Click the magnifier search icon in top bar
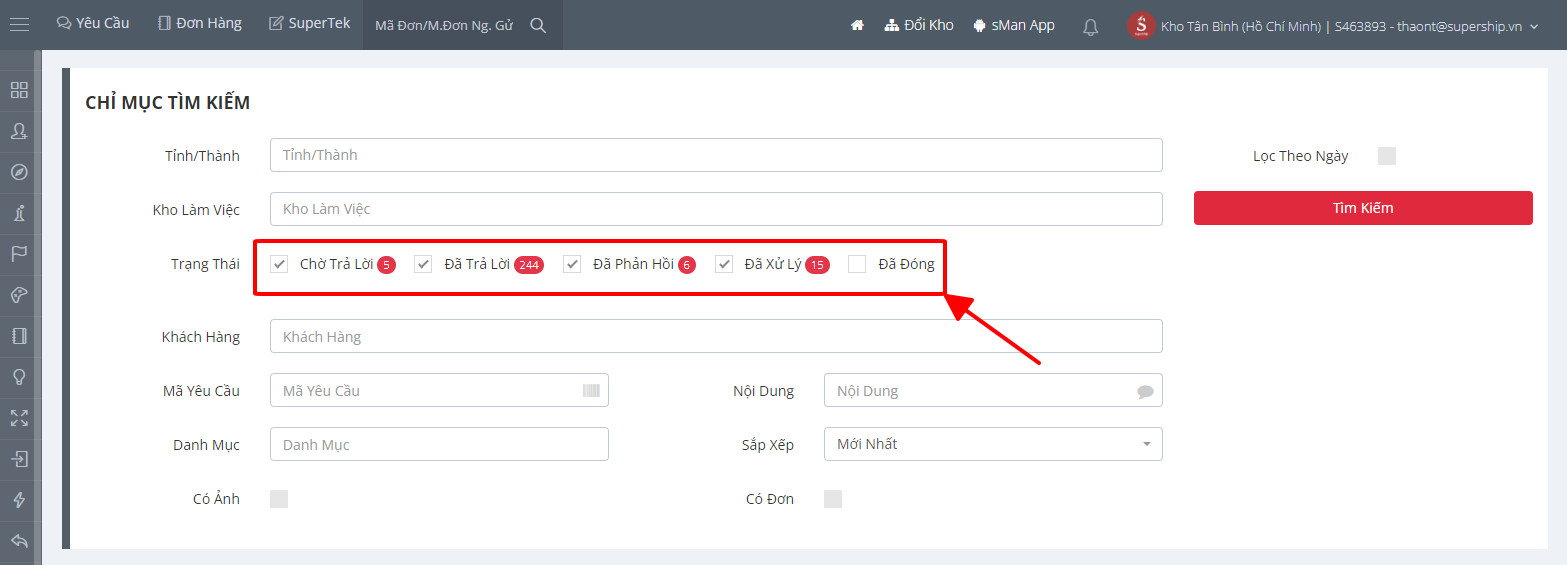The image size is (1567, 565). [x=538, y=25]
